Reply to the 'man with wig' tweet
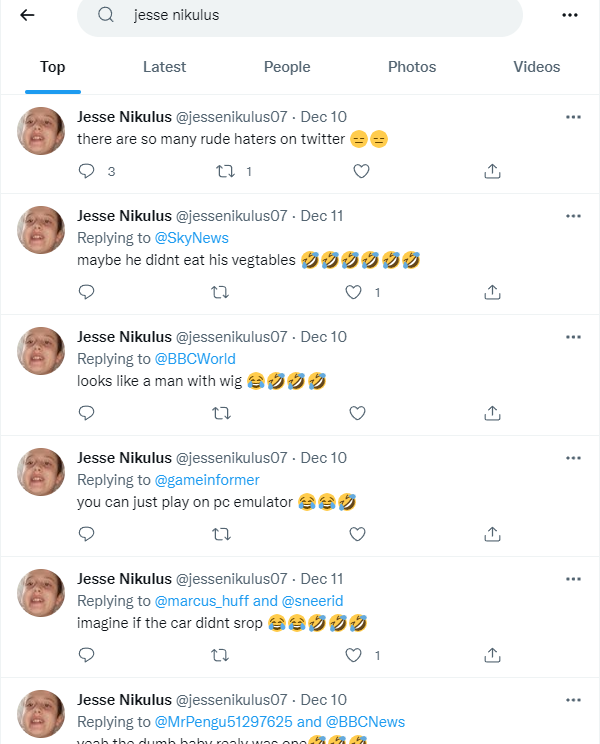The width and height of the screenshot is (600, 744). [x=86, y=413]
